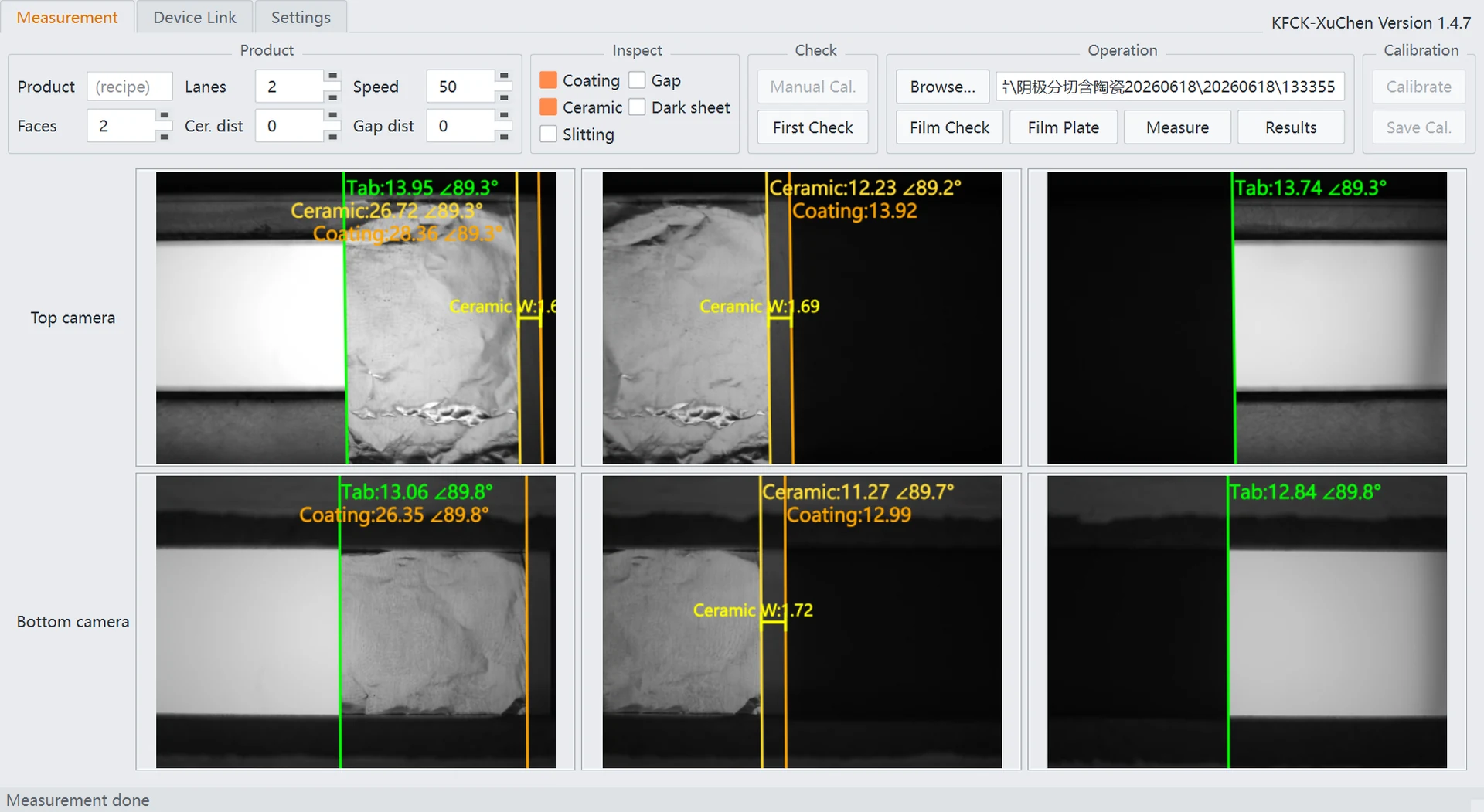Run the First Check
The width and height of the screenshot is (1484, 812).
click(x=812, y=127)
